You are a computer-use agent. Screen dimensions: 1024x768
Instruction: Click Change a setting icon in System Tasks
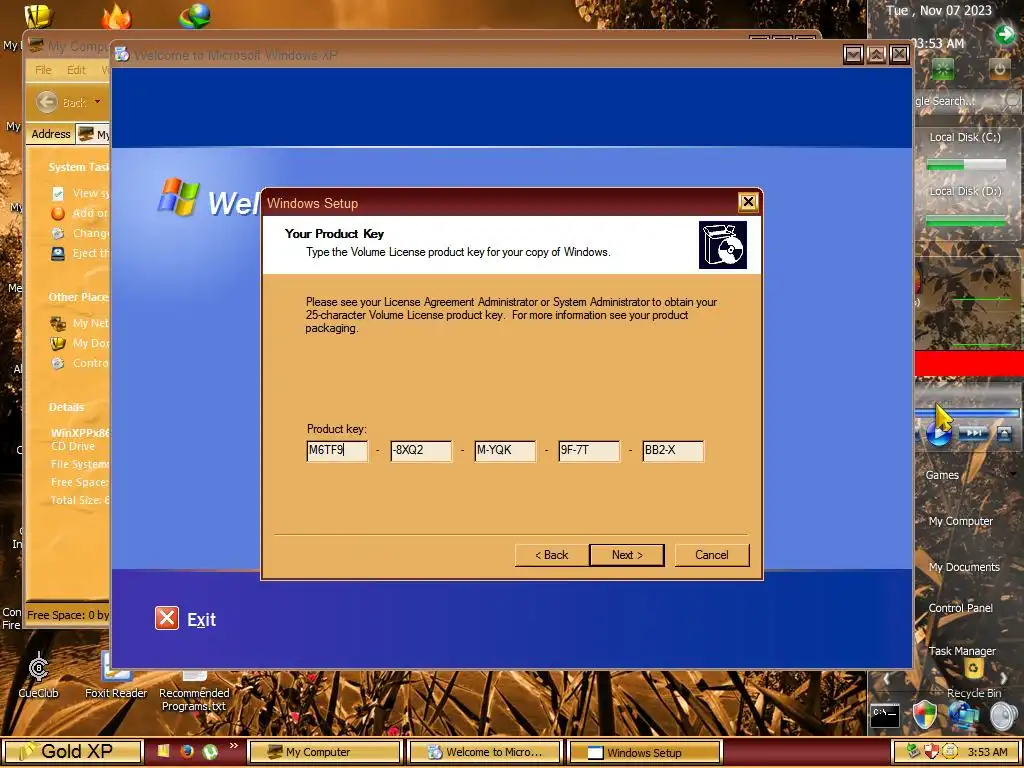(x=58, y=233)
